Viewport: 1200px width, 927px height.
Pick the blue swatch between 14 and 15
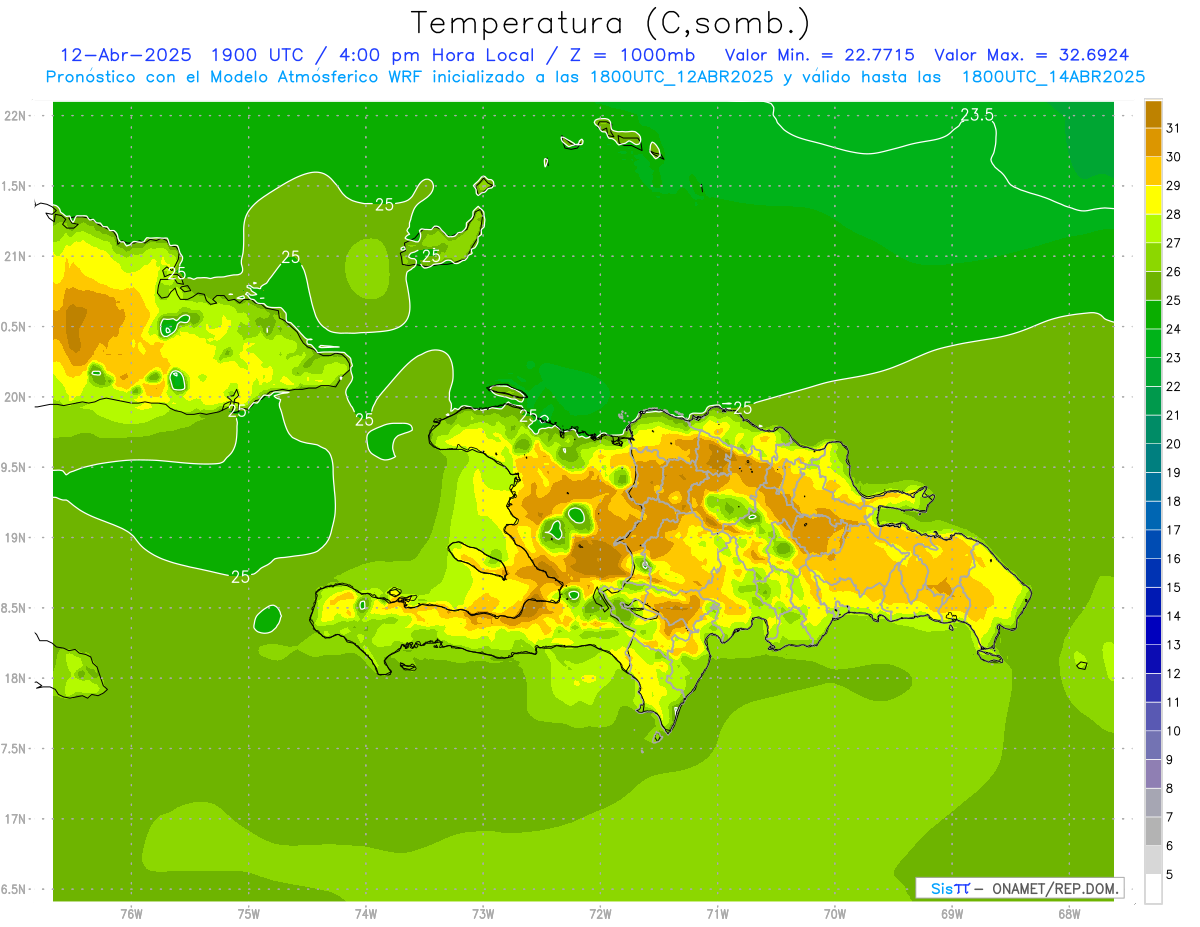[1153, 603]
